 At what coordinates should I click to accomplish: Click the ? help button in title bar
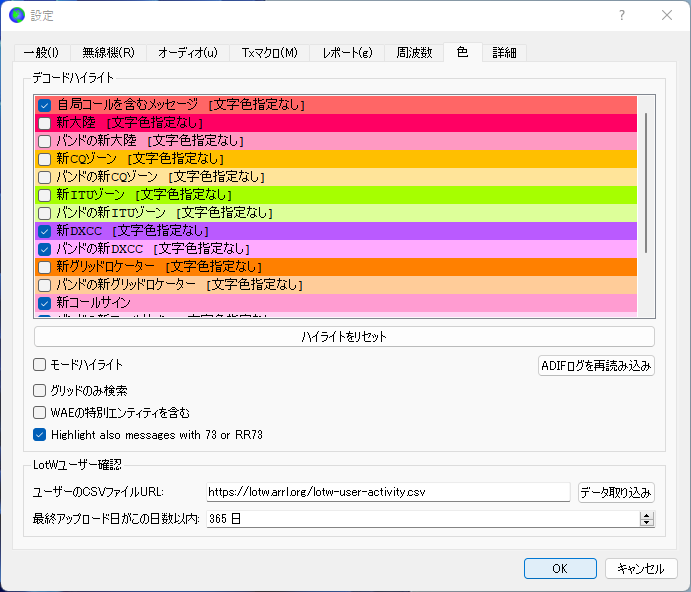click(x=622, y=15)
